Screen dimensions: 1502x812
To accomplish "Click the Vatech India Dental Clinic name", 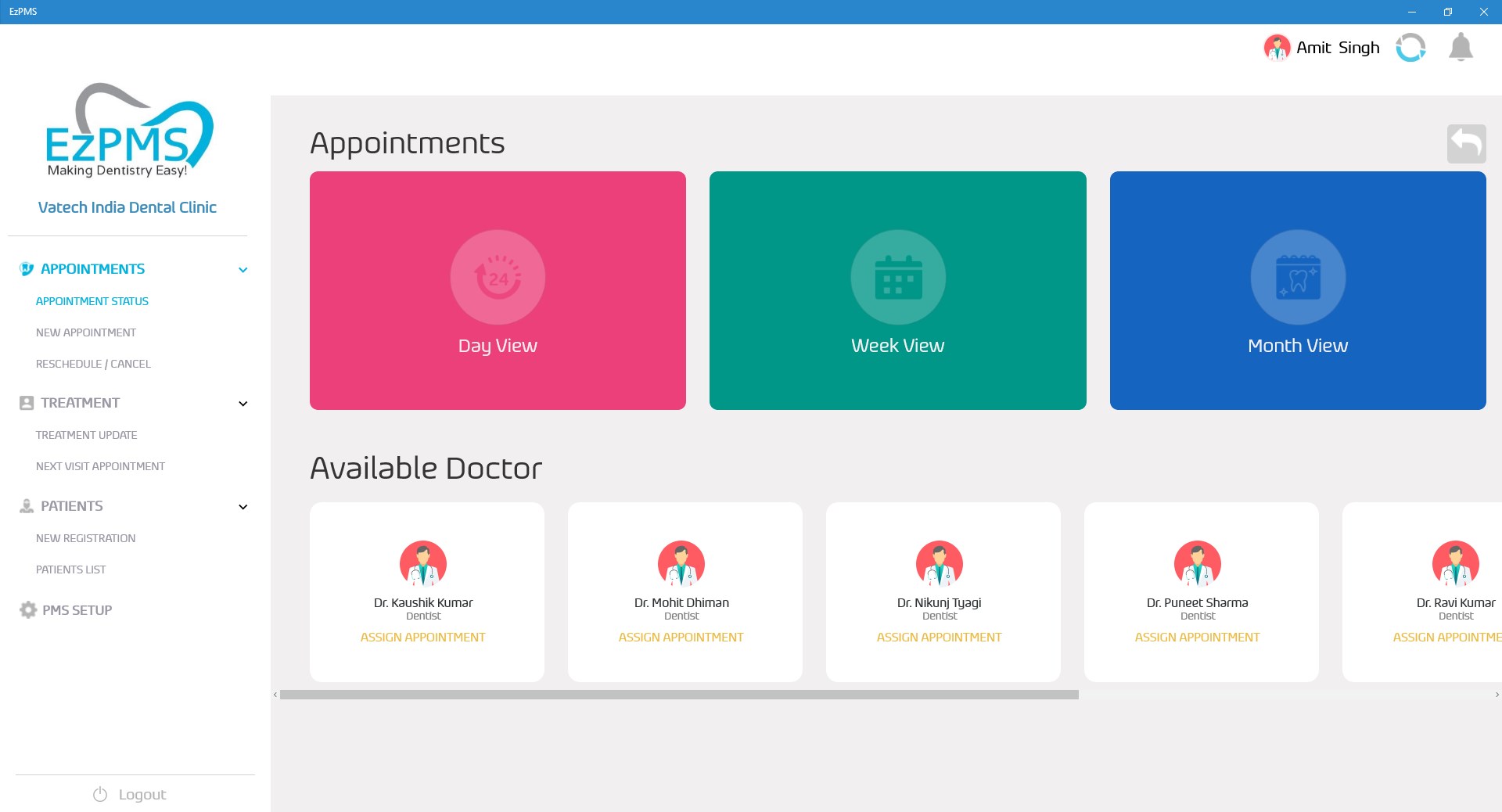I will point(128,207).
